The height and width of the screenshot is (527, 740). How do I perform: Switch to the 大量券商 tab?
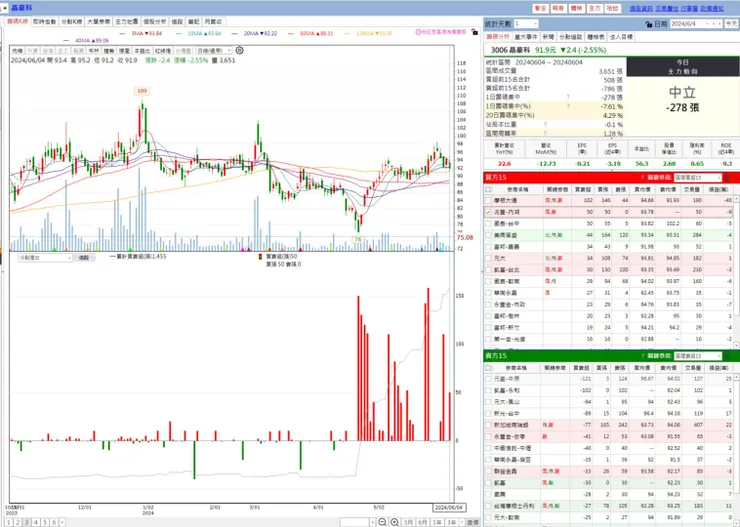point(99,22)
